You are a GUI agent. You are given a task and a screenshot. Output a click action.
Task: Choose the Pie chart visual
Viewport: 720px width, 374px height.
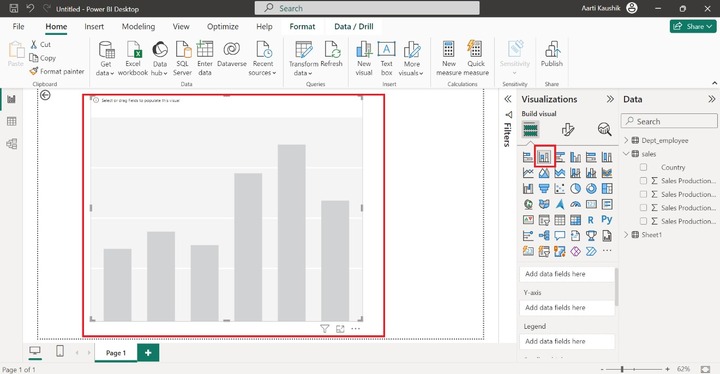point(575,188)
